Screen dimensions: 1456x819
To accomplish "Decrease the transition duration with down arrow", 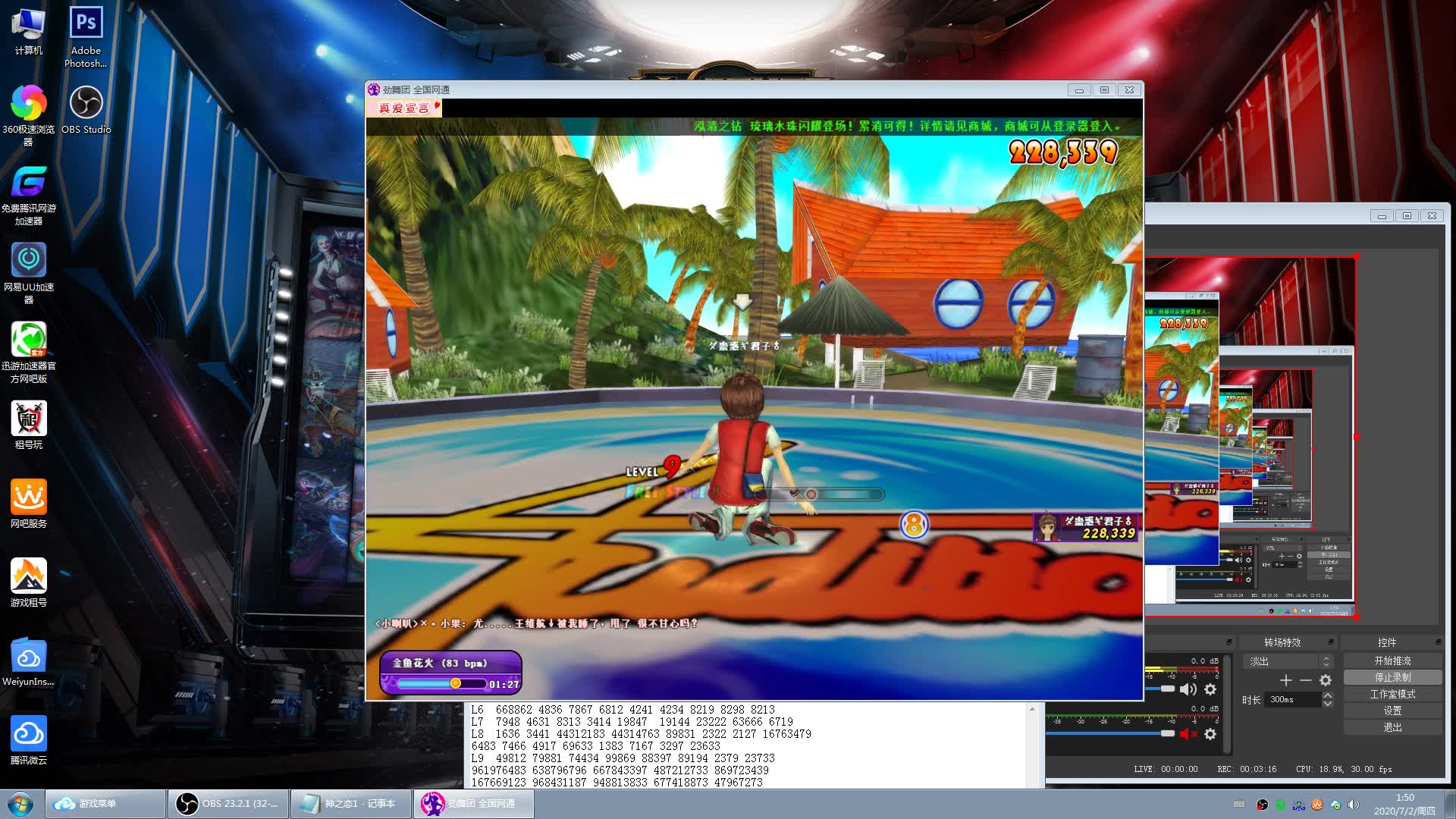I will pyautogui.click(x=1327, y=704).
